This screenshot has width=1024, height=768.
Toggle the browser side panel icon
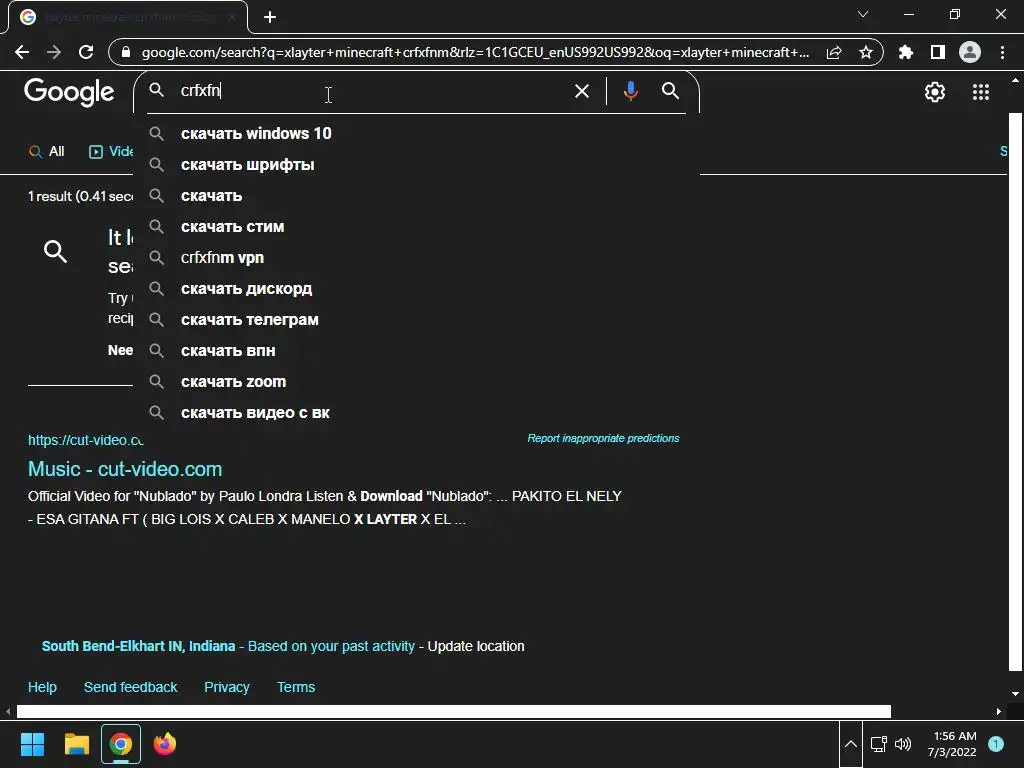click(x=938, y=52)
